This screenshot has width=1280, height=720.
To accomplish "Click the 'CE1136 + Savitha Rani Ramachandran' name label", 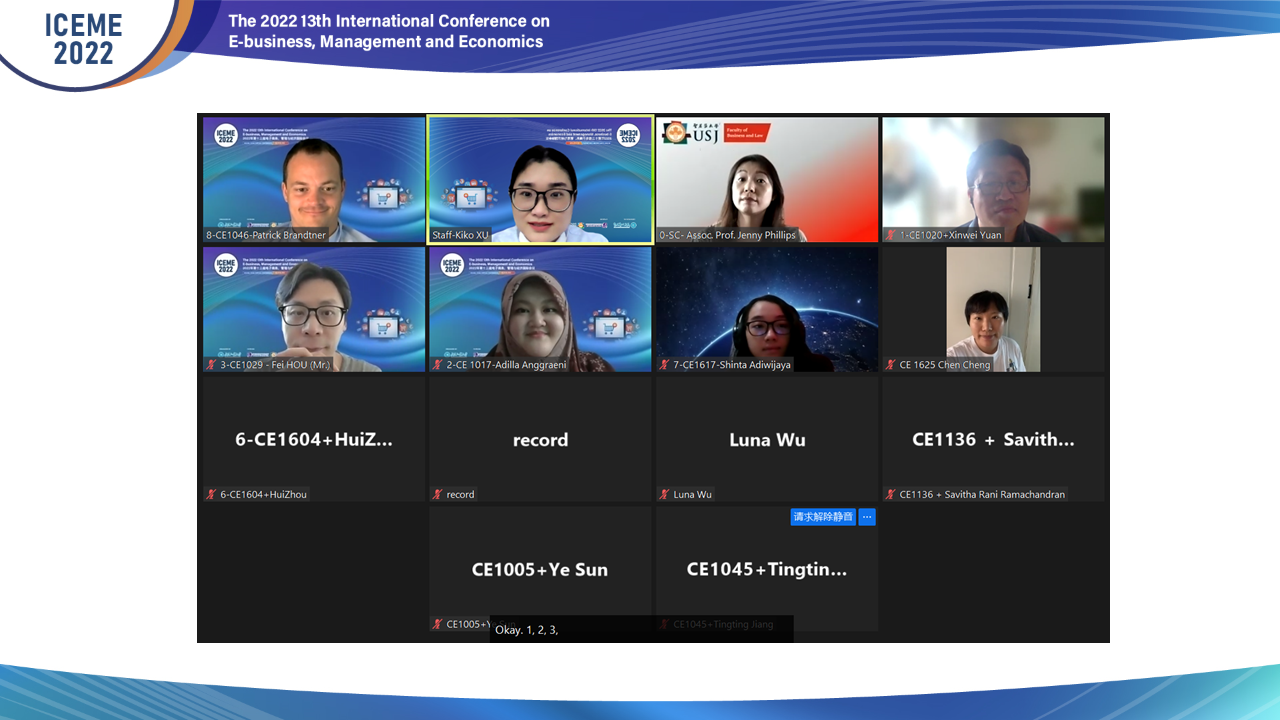I will [982, 494].
